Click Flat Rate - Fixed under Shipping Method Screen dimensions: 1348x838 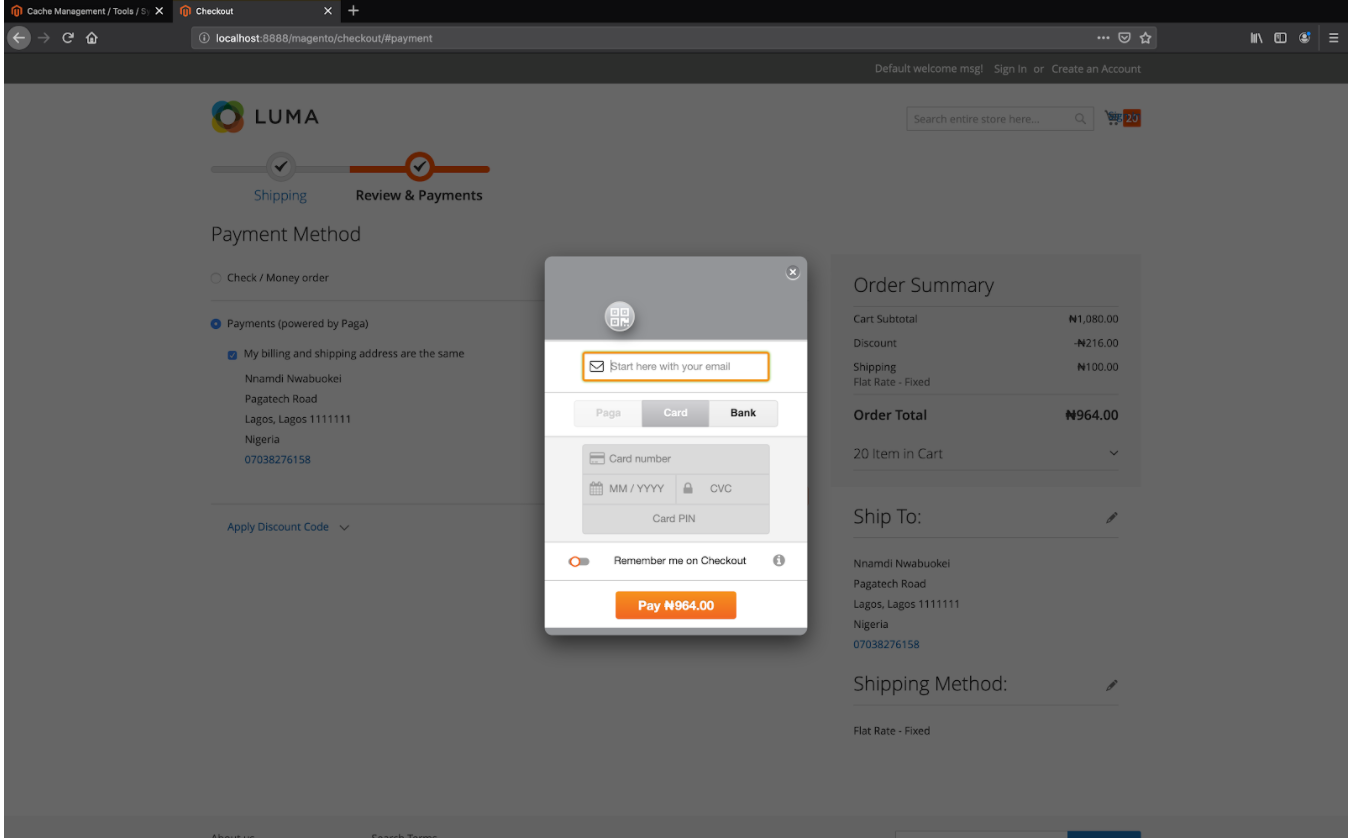pyautogui.click(x=891, y=731)
